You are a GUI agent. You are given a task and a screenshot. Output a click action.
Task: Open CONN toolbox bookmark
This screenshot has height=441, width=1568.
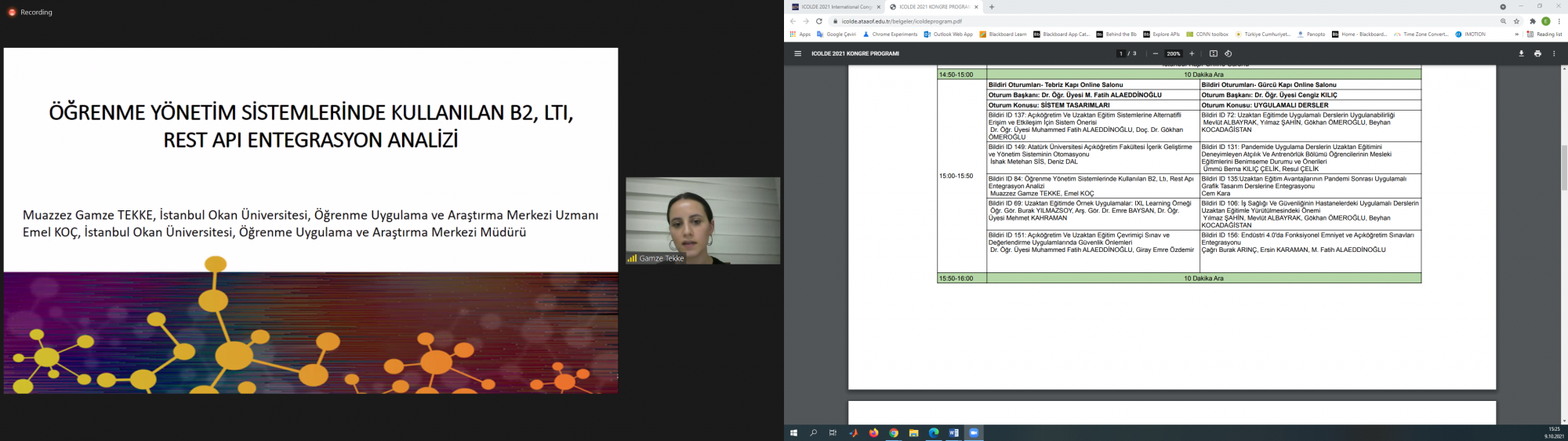1207,35
